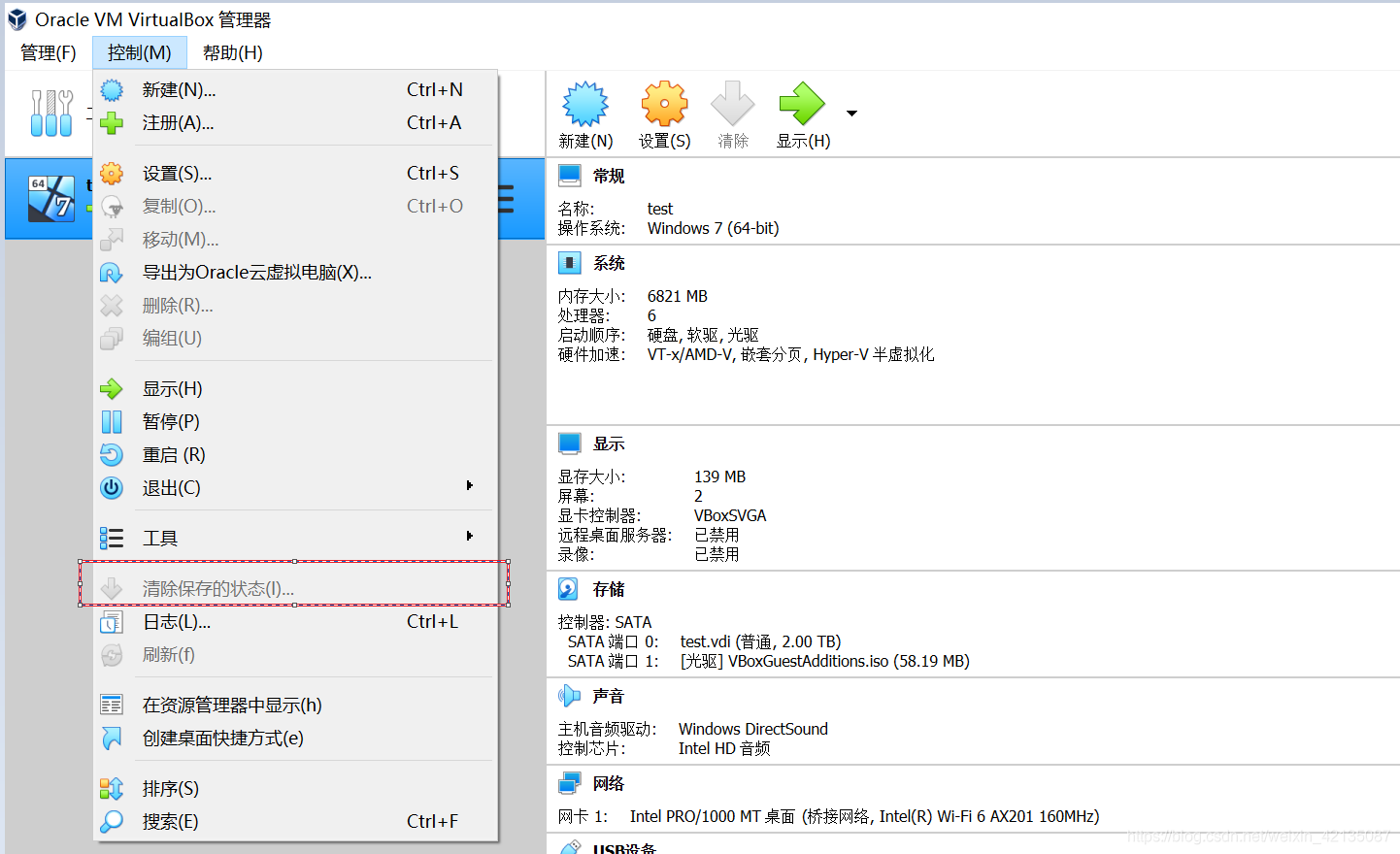Open the 管理(F) menu
Screen dimensions: 1400x854
(49, 52)
